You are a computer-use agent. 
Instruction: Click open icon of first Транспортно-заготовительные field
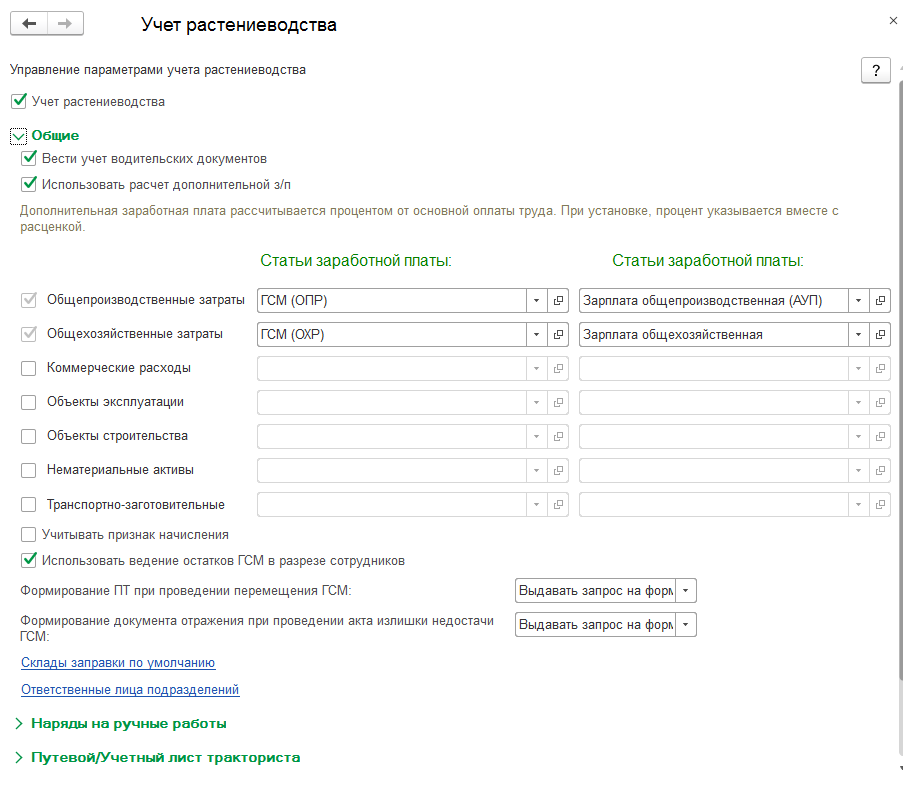point(558,504)
